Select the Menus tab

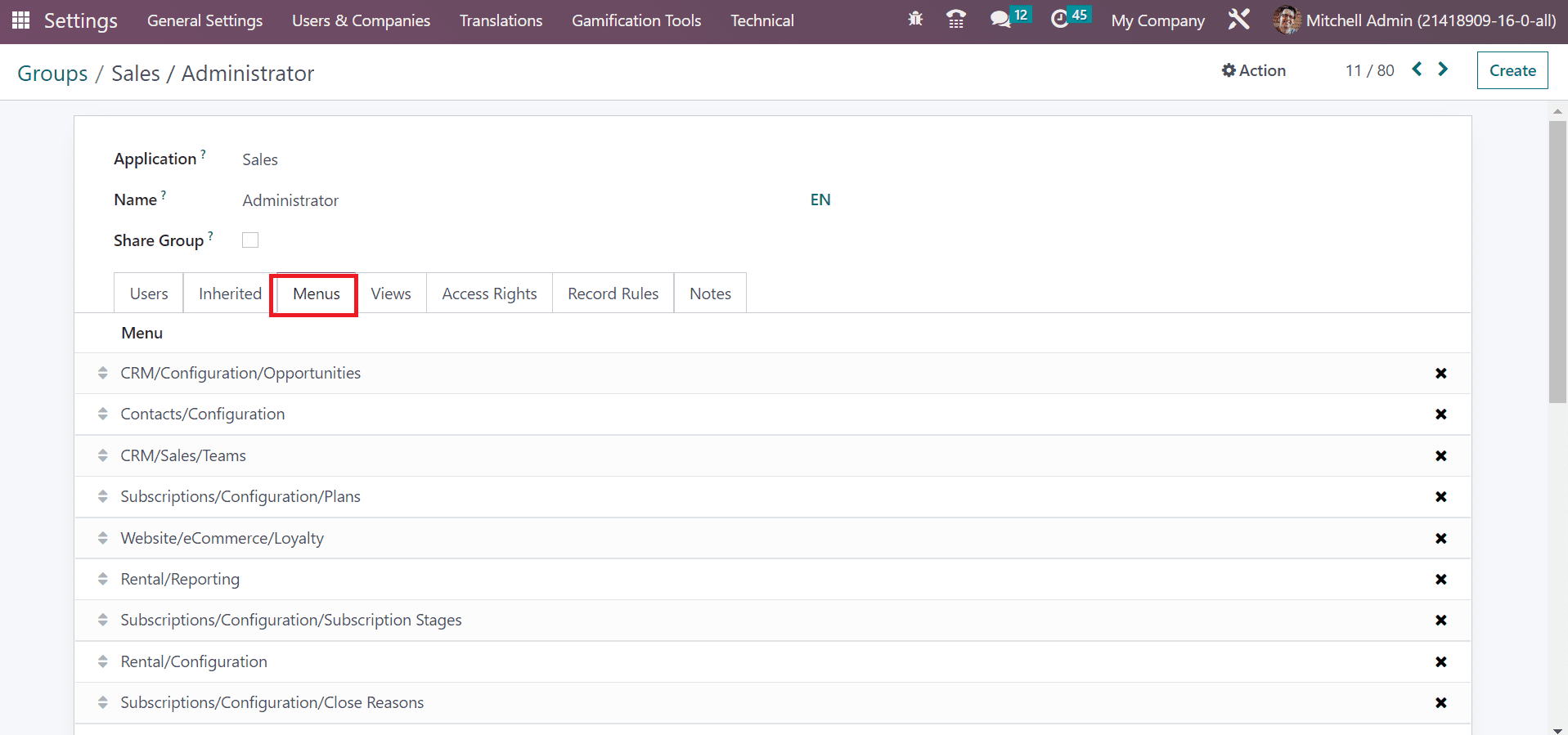click(316, 294)
